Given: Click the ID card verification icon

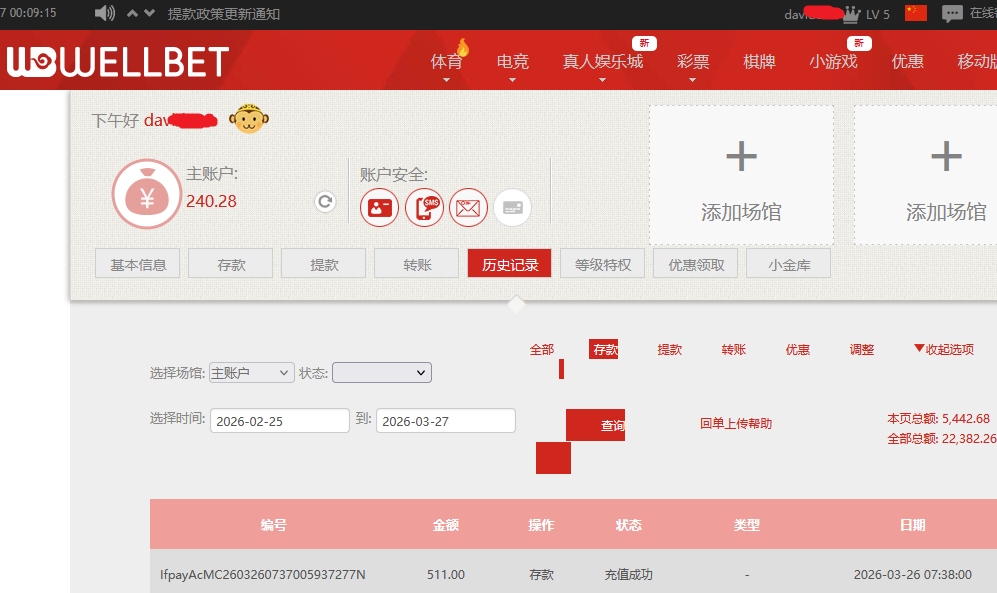Looking at the screenshot, I should pyautogui.click(x=379, y=207).
